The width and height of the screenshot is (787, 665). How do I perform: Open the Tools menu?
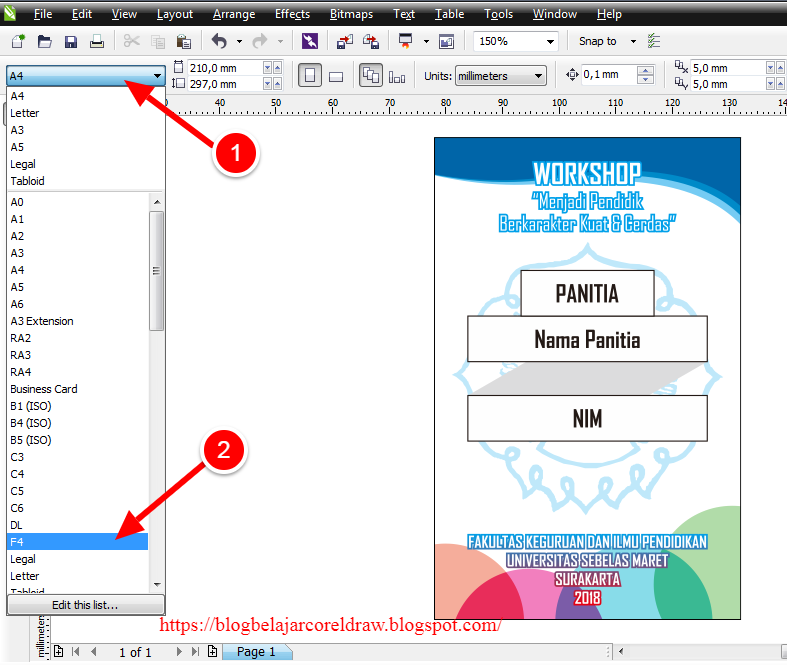(498, 14)
